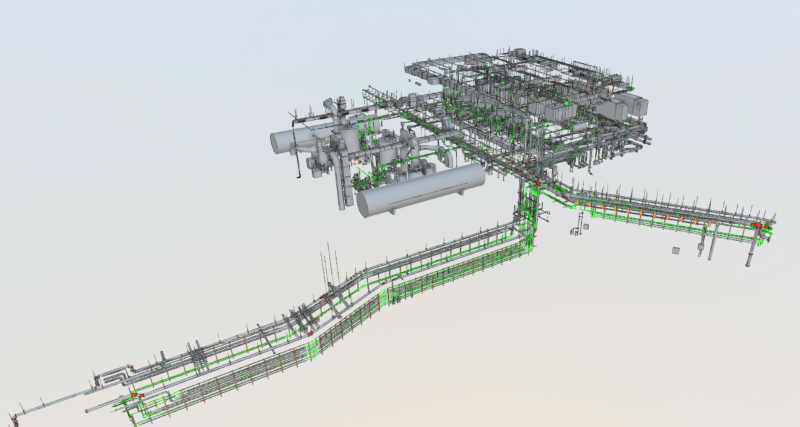This screenshot has height=427, width=800.
Task: Click the vertical post at far-right rack end
Action: [x=749, y=254]
